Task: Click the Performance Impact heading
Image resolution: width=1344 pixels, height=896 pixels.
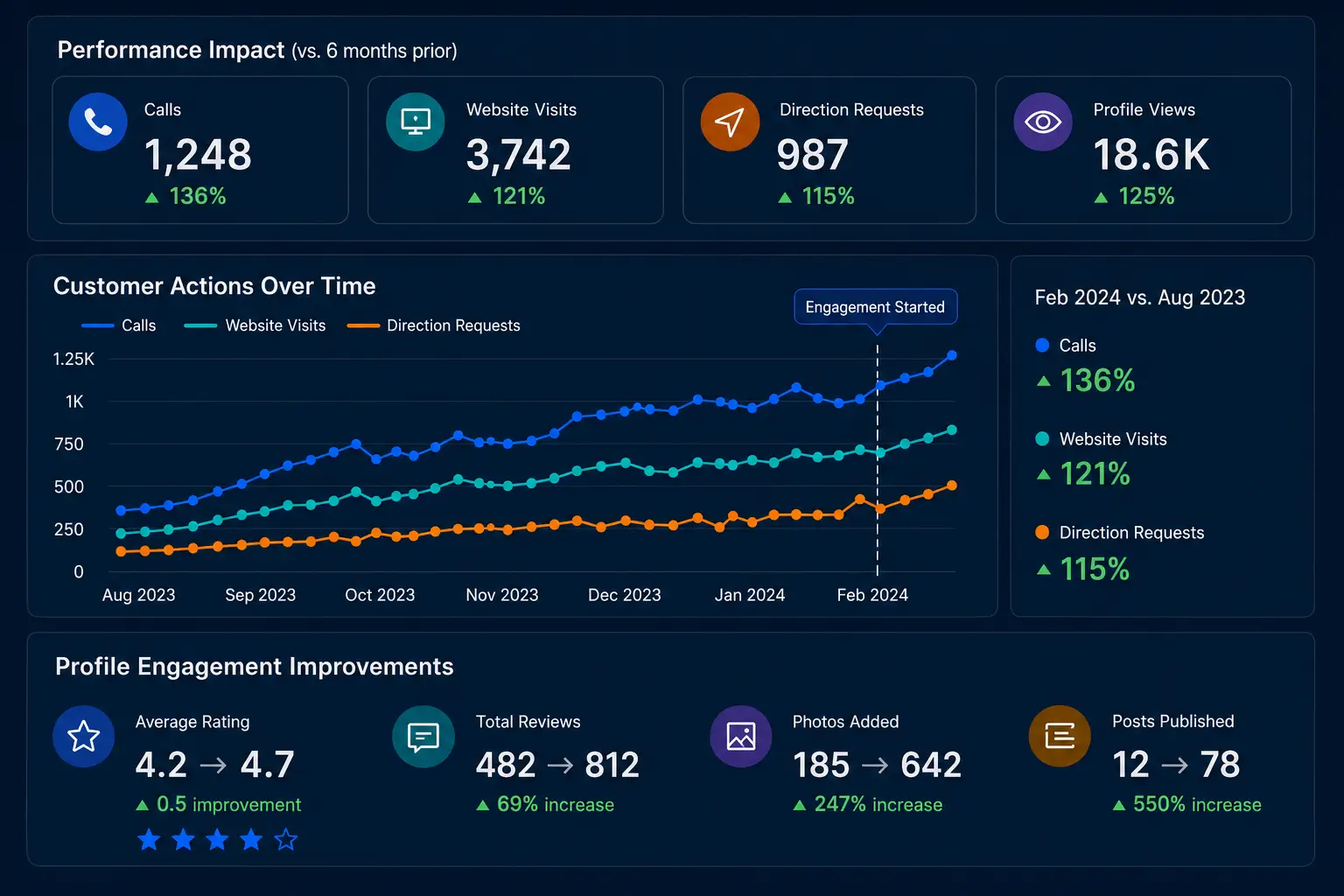Action: click(171, 50)
